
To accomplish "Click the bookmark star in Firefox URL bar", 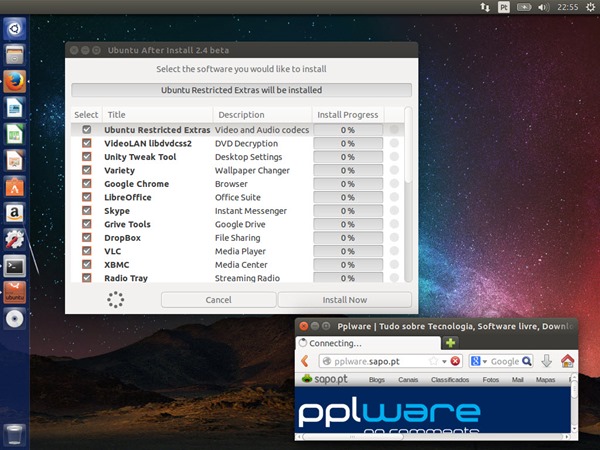I will [433, 361].
